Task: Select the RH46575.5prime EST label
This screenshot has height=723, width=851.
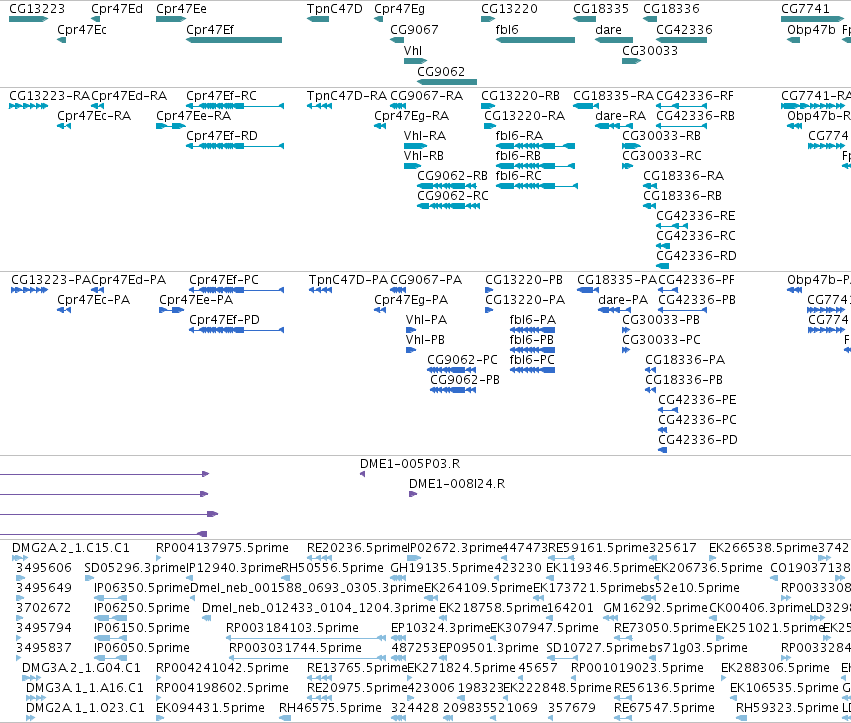Action: (x=331, y=708)
